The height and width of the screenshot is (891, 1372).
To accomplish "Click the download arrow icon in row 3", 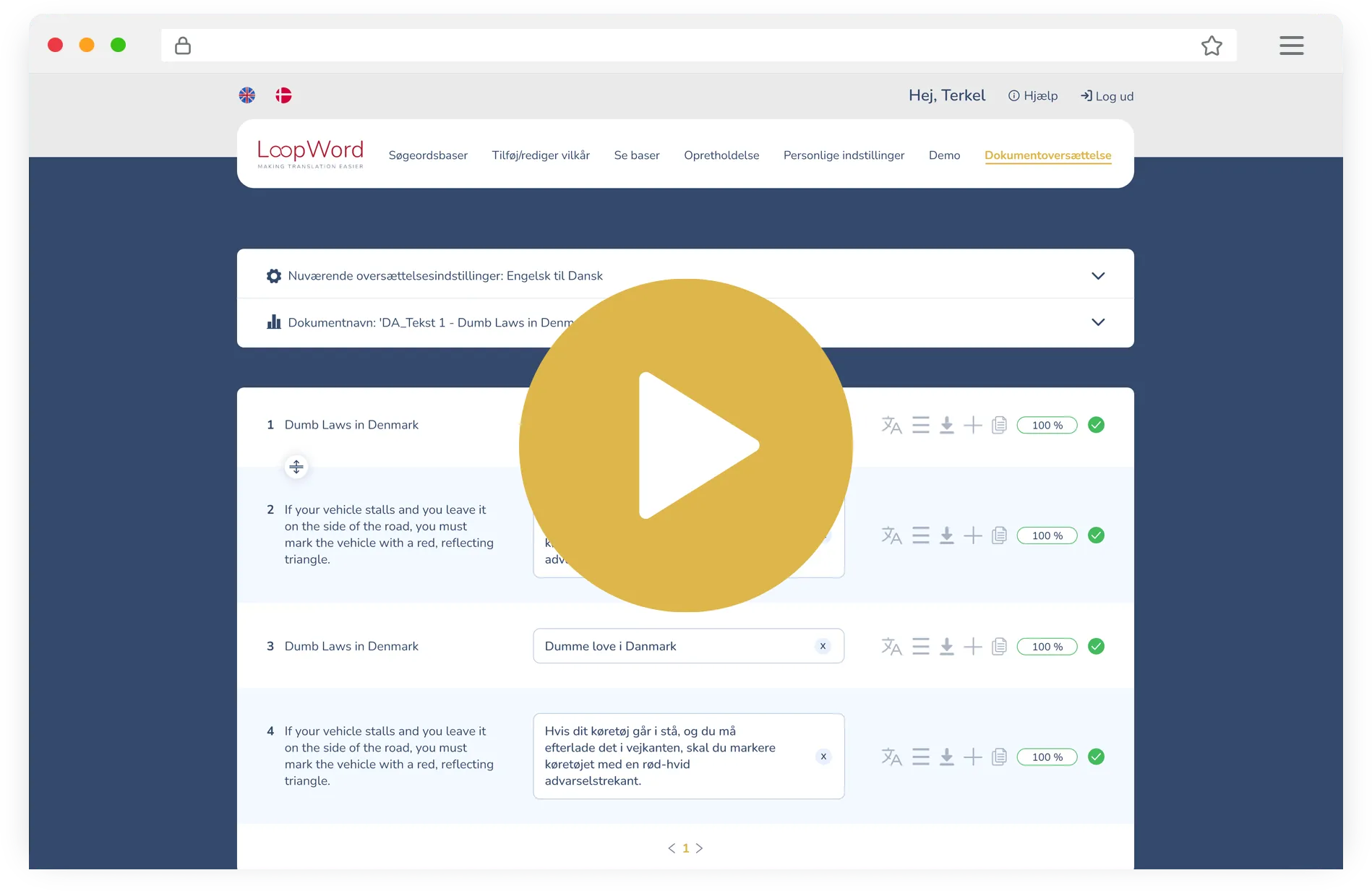I will coord(946,646).
